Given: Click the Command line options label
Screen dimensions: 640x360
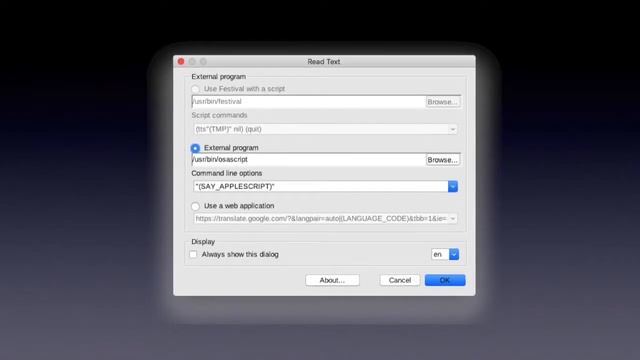Looking at the screenshot, I should [x=227, y=173].
